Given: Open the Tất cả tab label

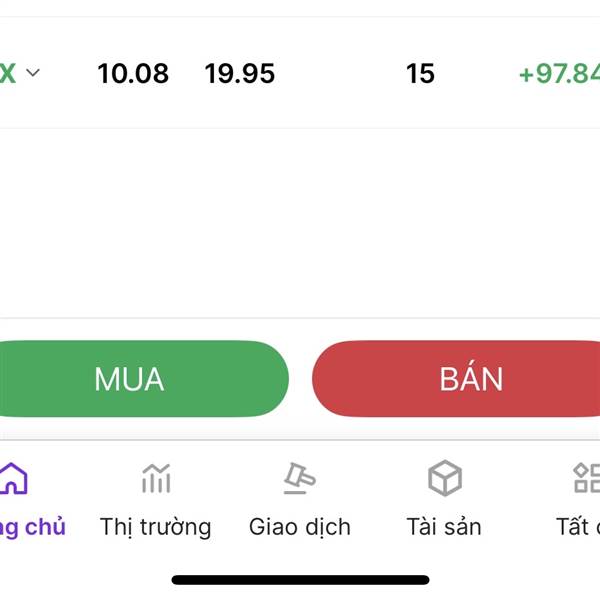Looking at the screenshot, I should pyautogui.click(x=578, y=527).
